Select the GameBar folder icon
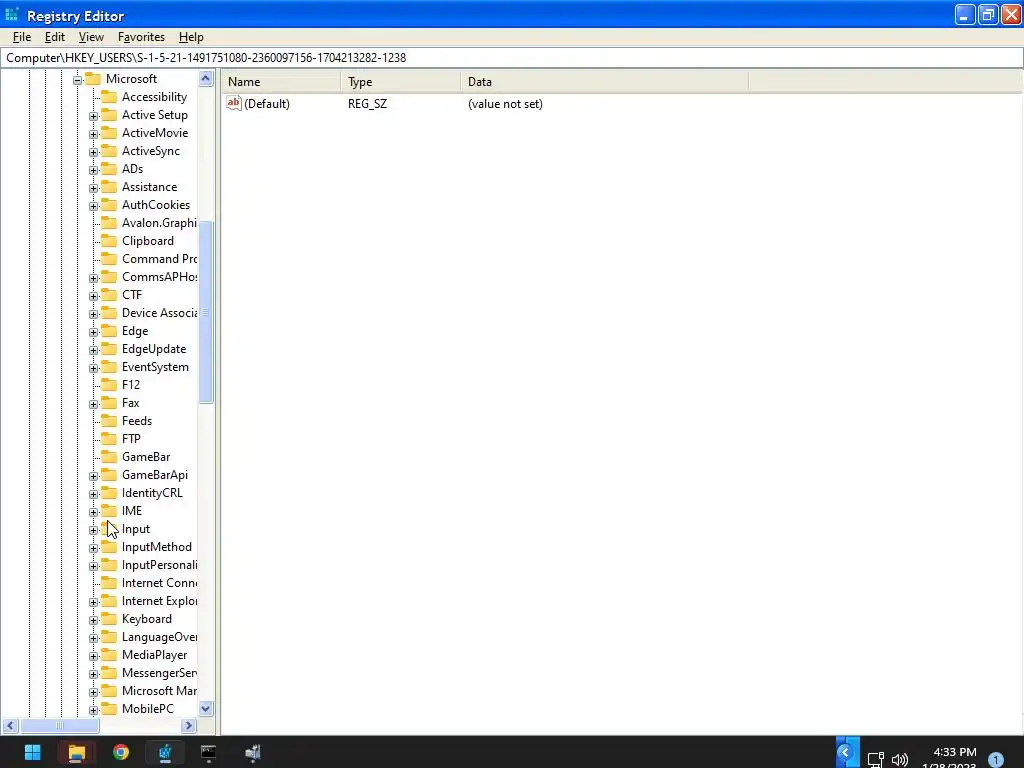The height and width of the screenshot is (768, 1024). [109, 456]
